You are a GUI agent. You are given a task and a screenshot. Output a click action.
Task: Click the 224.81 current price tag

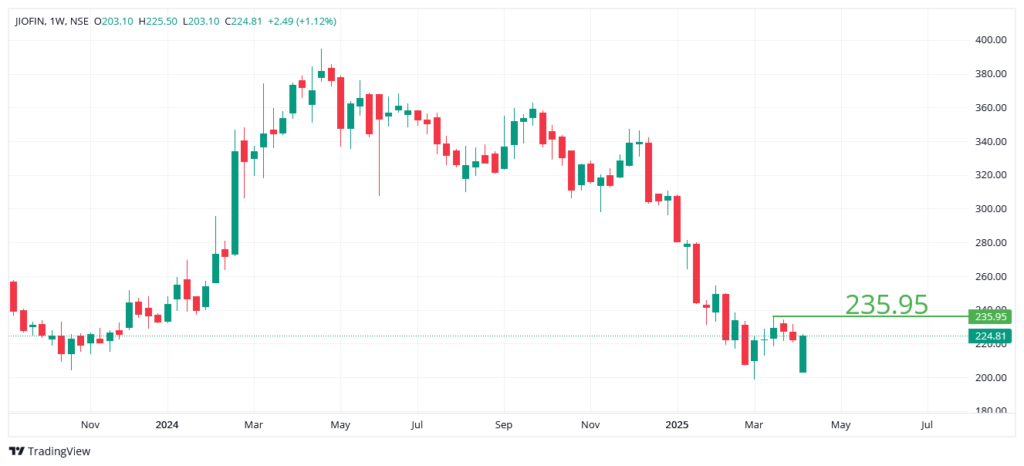[988, 336]
